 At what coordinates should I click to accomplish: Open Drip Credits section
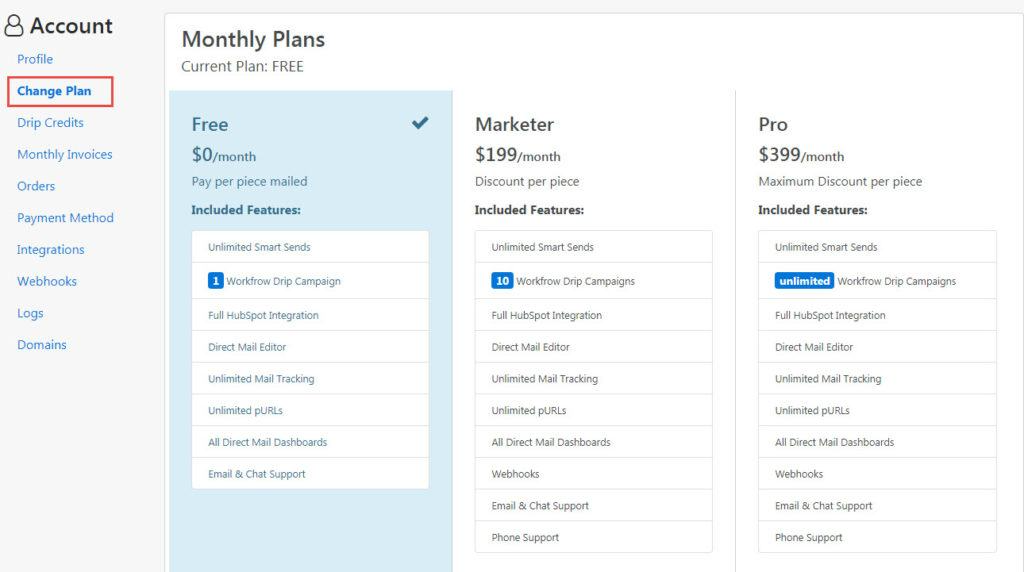tap(50, 123)
